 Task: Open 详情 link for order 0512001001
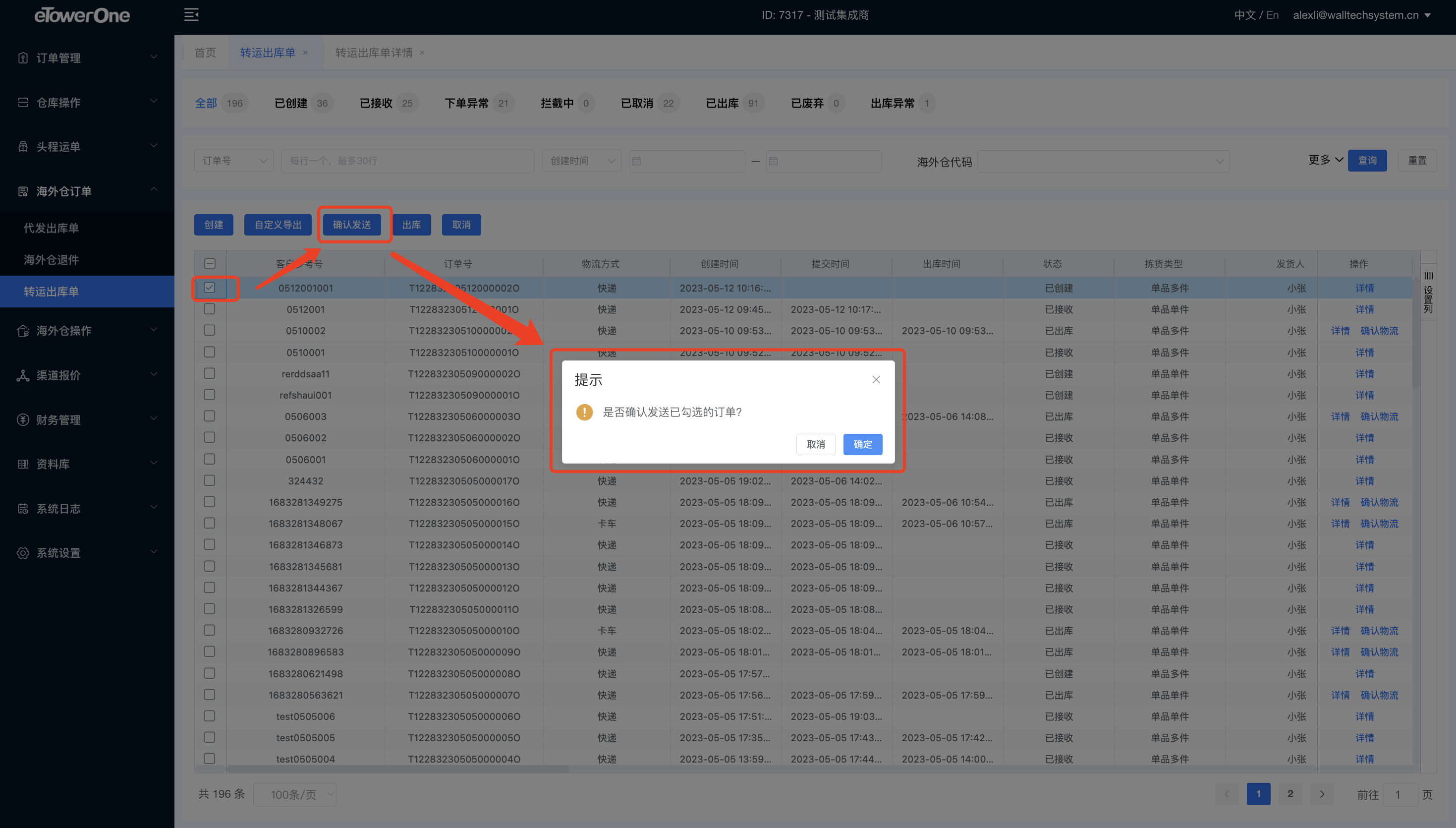(1364, 288)
